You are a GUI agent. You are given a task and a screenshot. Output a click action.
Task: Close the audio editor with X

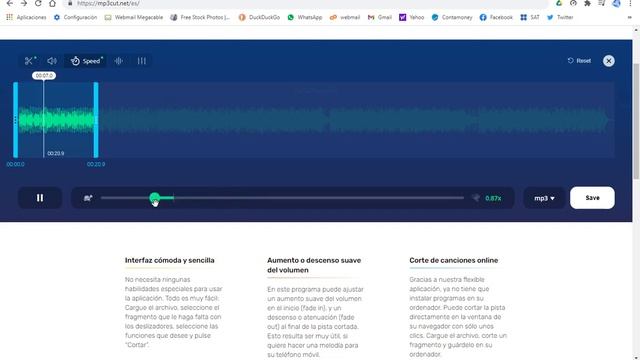609,61
